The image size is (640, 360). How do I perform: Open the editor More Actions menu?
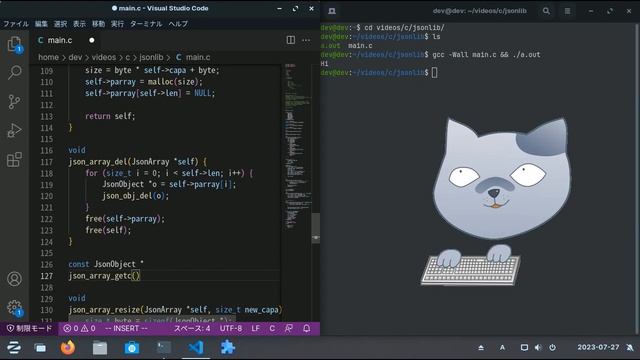306,40
